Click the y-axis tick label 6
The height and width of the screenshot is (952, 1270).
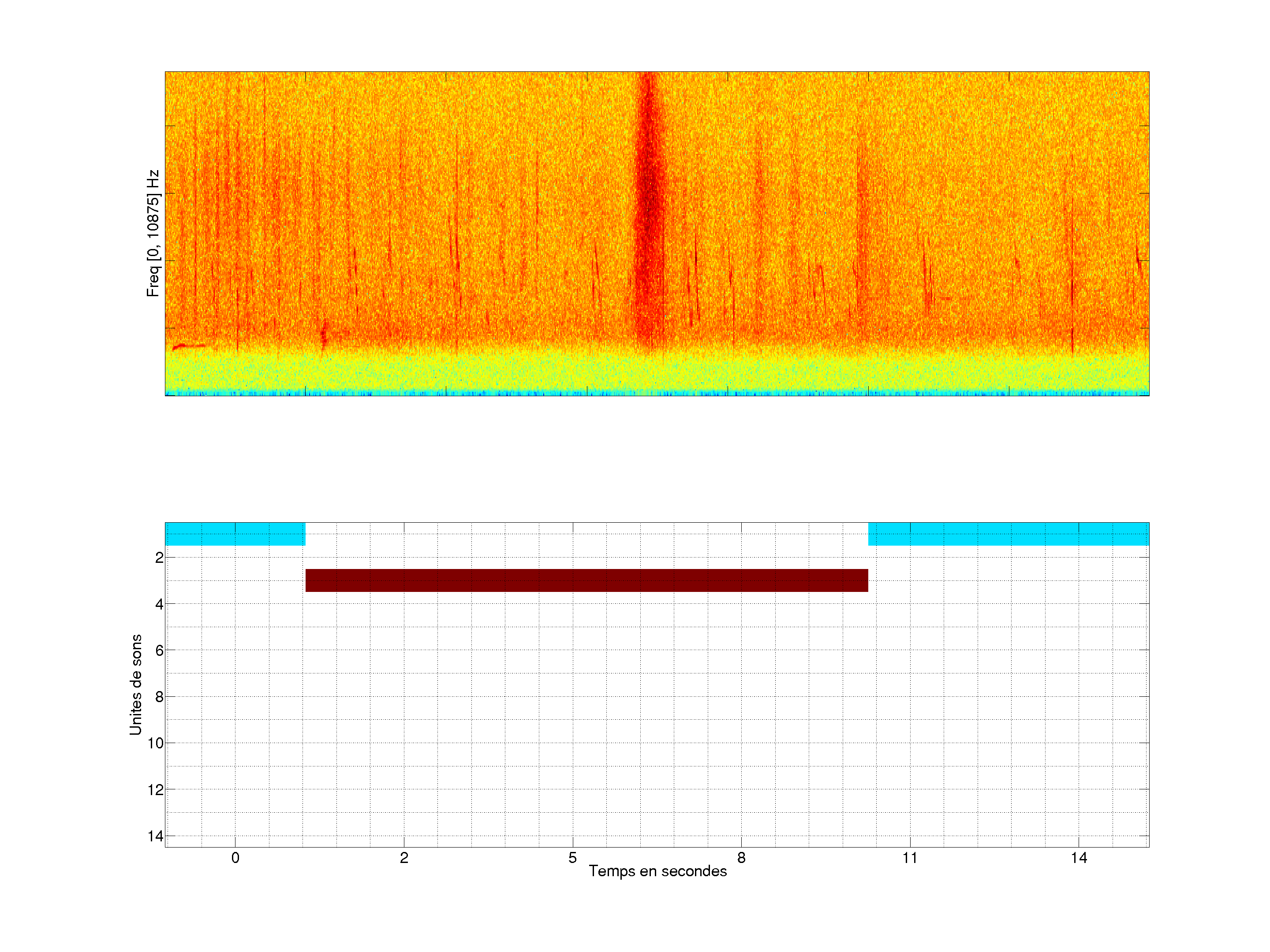[x=159, y=650]
